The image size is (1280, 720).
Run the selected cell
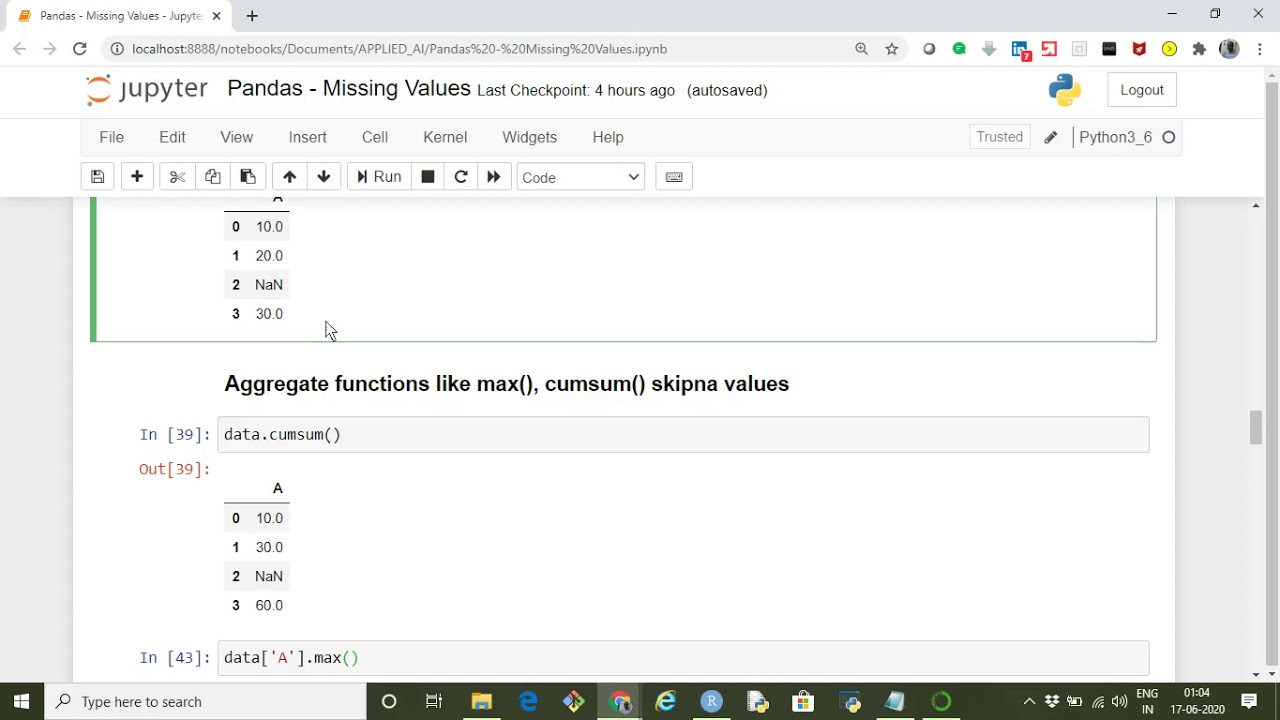coord(379,177)
